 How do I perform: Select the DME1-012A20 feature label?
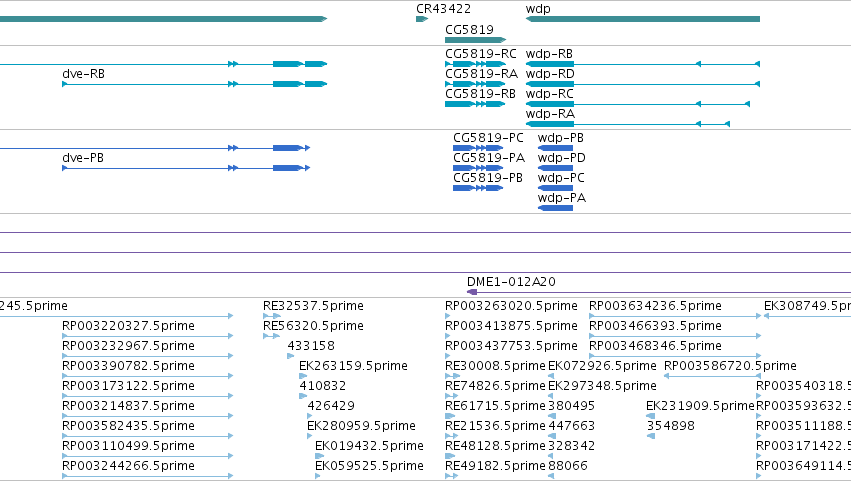pyautogui.click(x=511, y=282)
